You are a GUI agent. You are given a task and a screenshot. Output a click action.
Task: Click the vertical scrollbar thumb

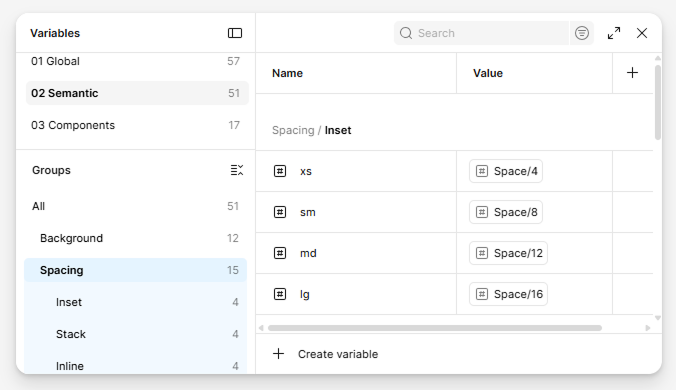point(657,103)
